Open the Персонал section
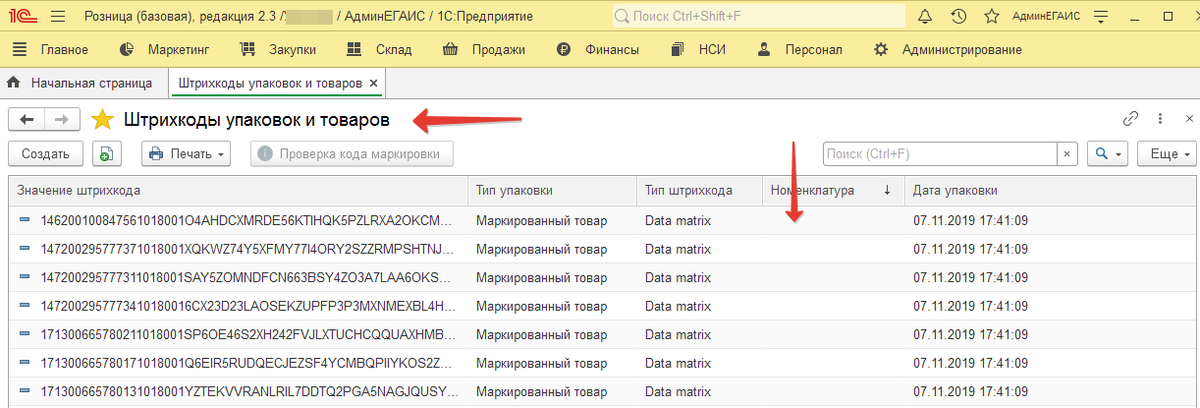The image size is (1200, 408). coord(799,49)
